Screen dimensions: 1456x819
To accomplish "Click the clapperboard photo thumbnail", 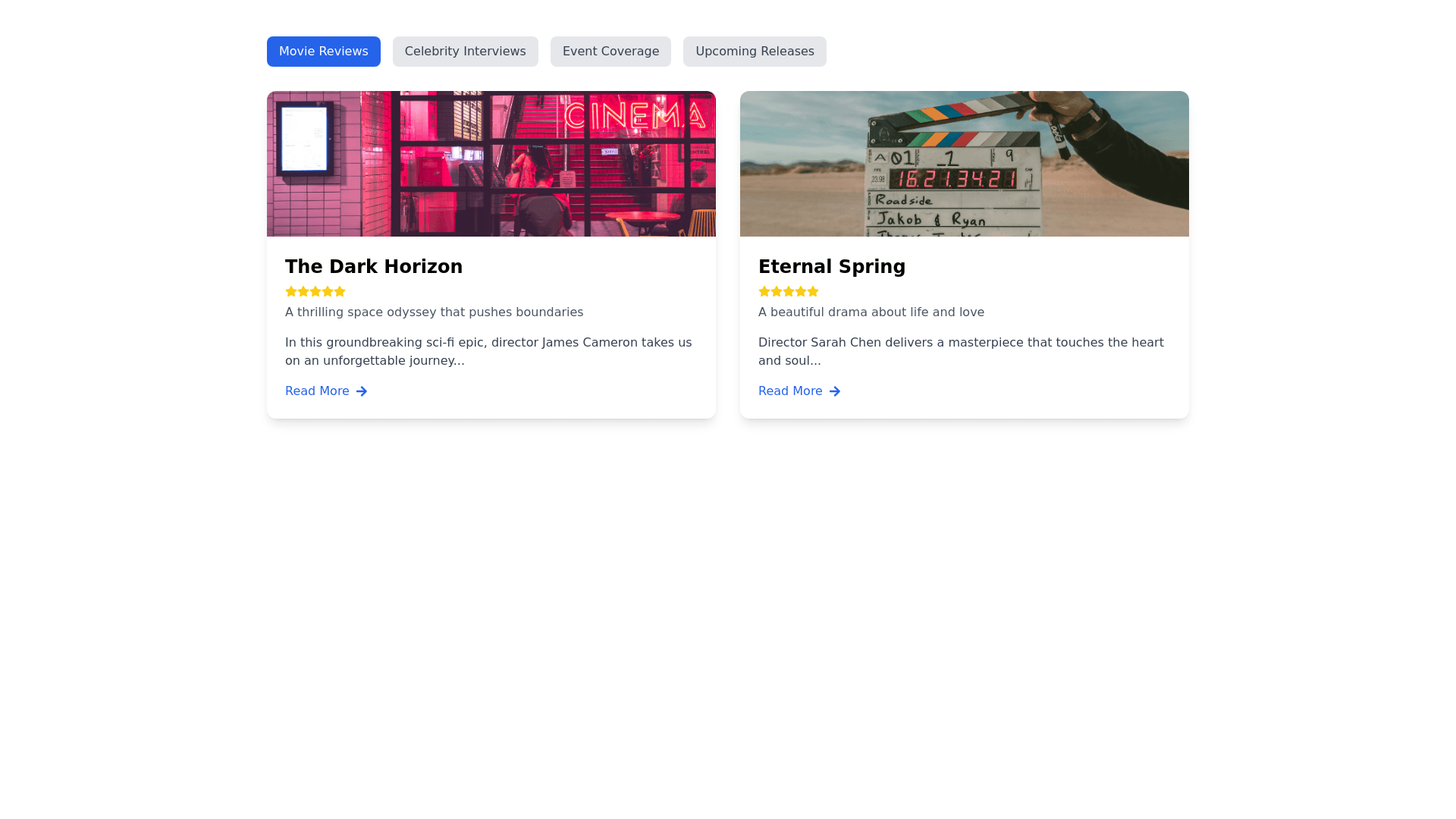I will point(964,164).
